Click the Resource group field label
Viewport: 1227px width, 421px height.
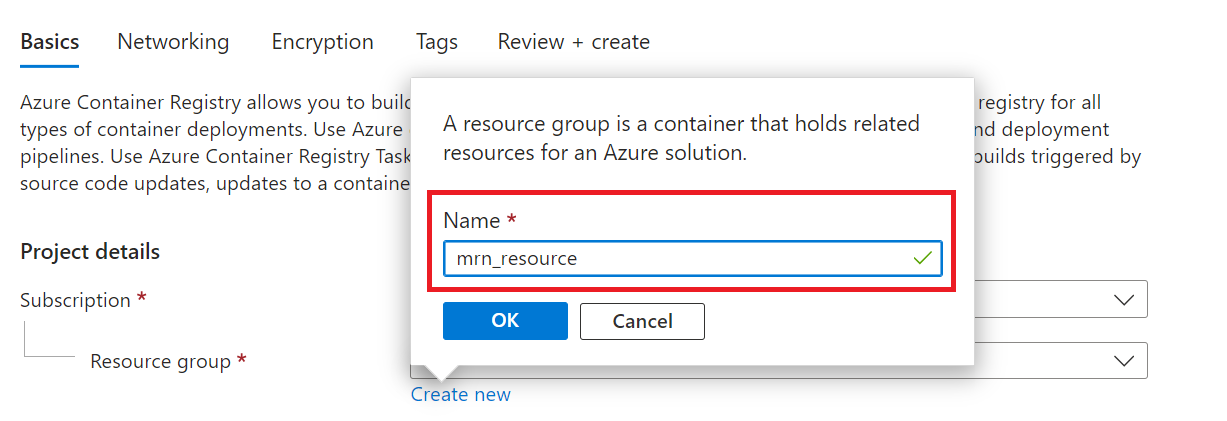tap(160, 361)
